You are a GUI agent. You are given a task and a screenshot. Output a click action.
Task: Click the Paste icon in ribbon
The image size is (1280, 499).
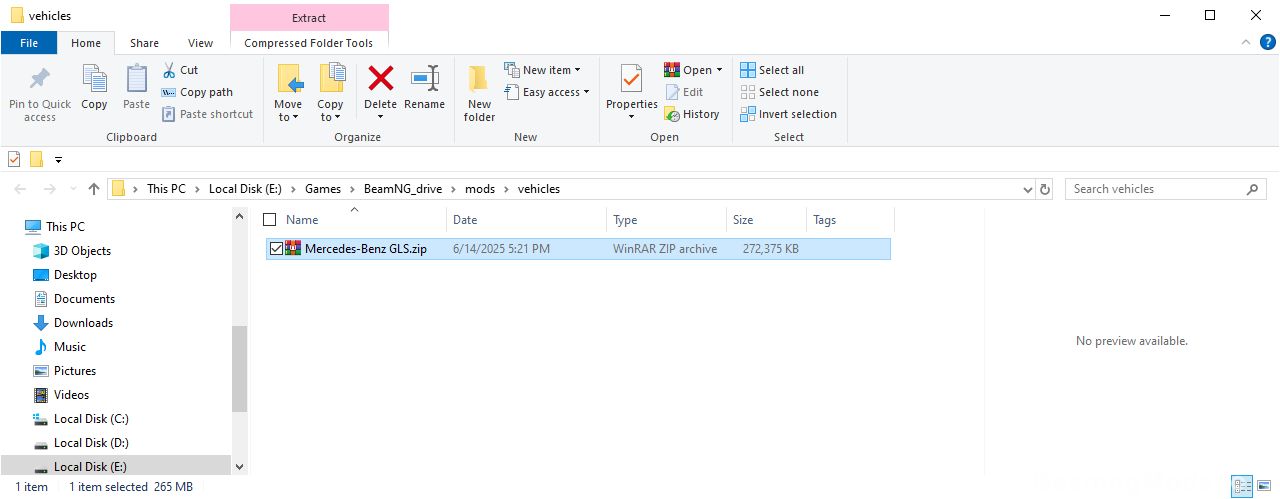point(136,78)
